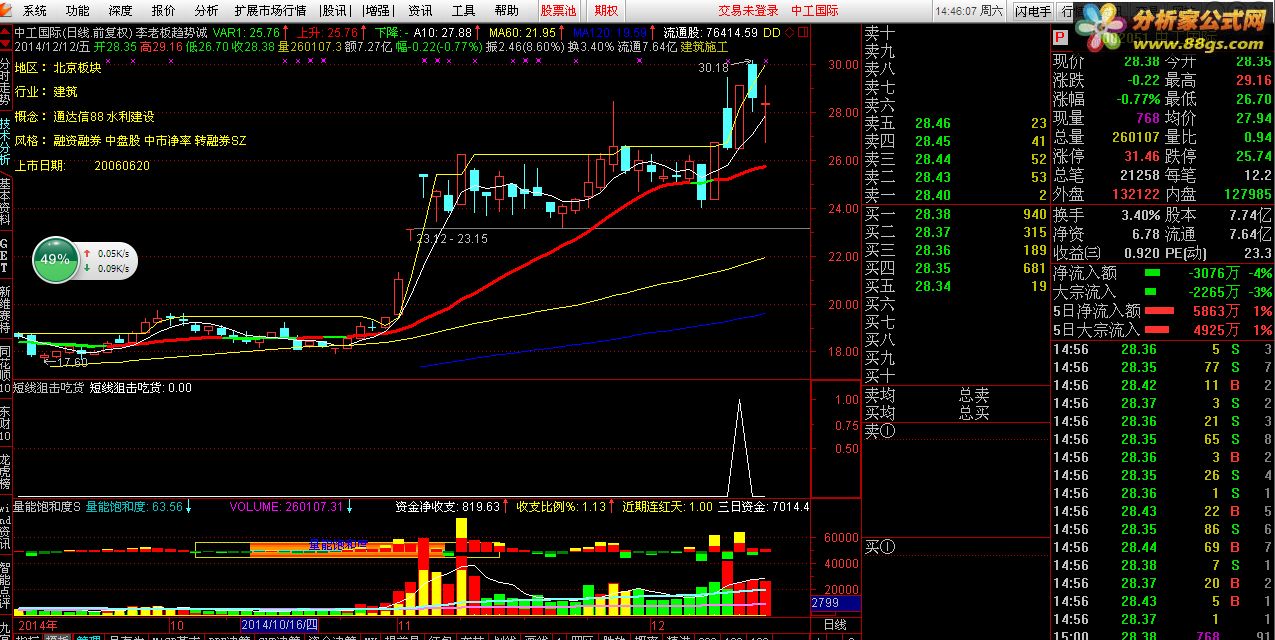Click the blue 2799 value box
This screenshot has height=640, width=1275.
tap(834, 603)
